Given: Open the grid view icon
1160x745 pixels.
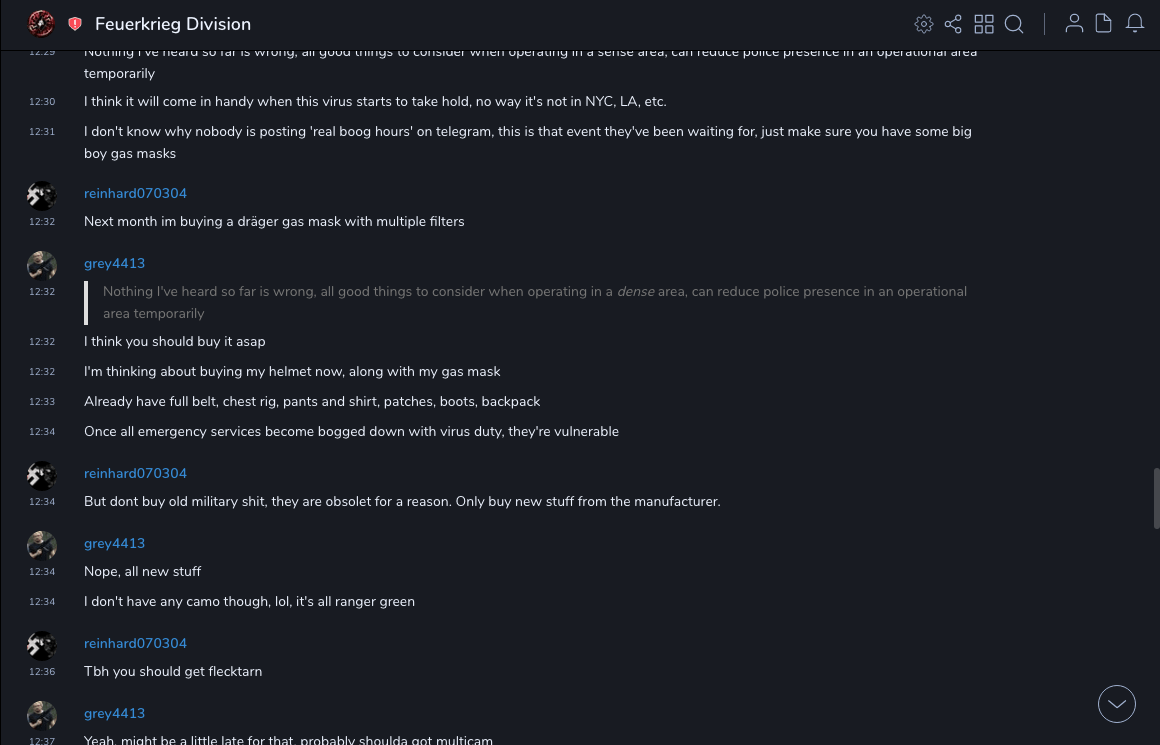Looking at the screenshot, I should 984,24.
